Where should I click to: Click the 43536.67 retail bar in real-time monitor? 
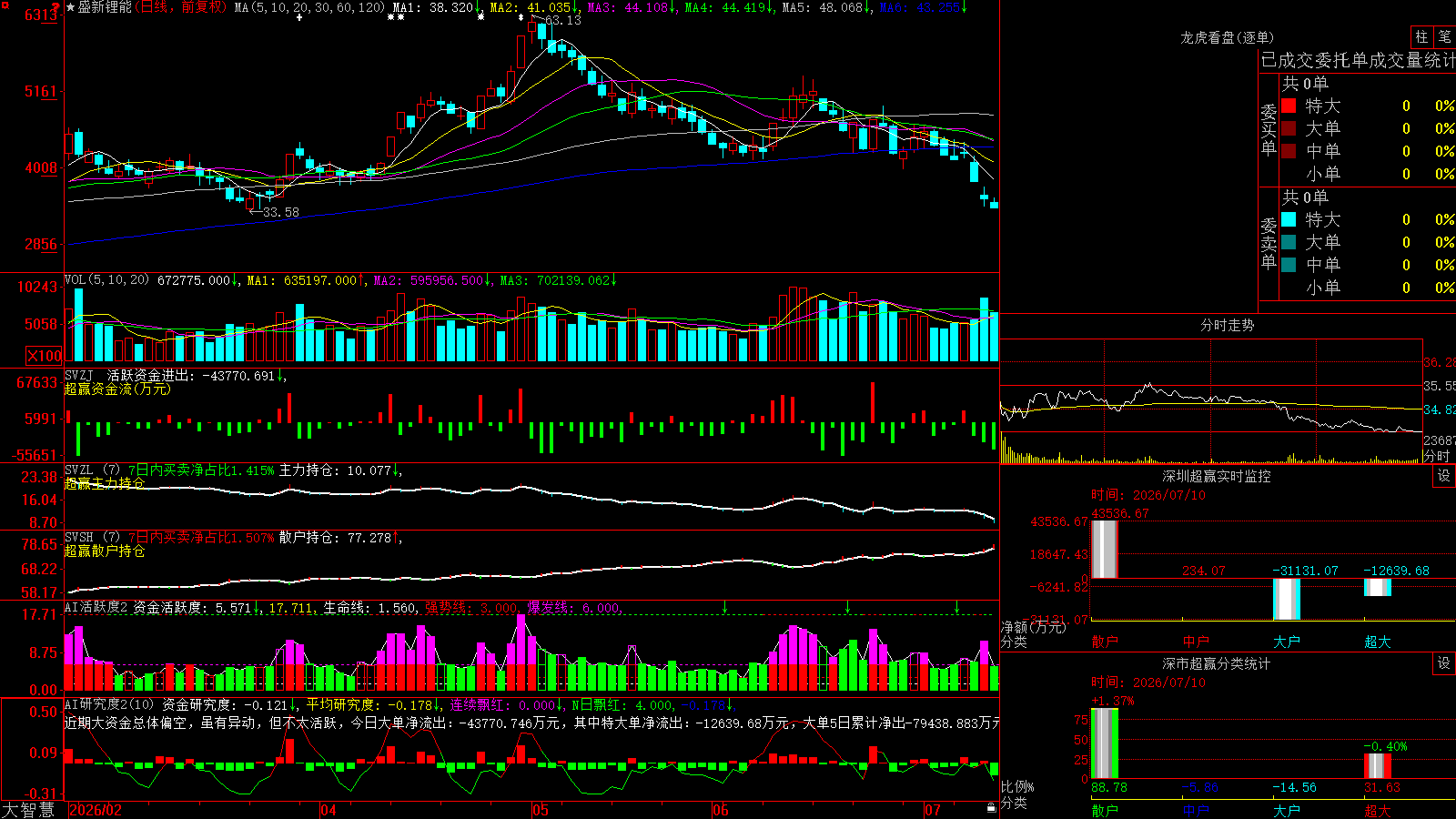pyautogui.click(x=1105, y=550)
